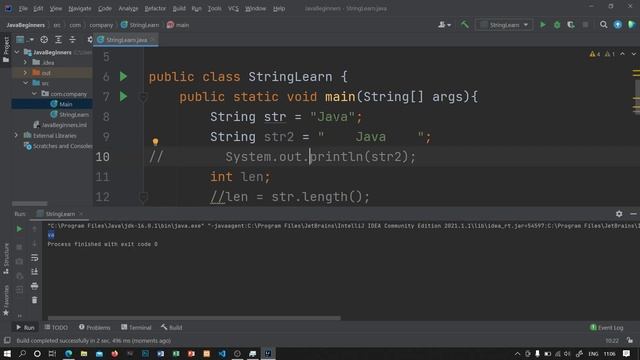Click the greyed-out Stop icon in toolbar
This screenshot has height=360, width=640.
tap(585, 25)
